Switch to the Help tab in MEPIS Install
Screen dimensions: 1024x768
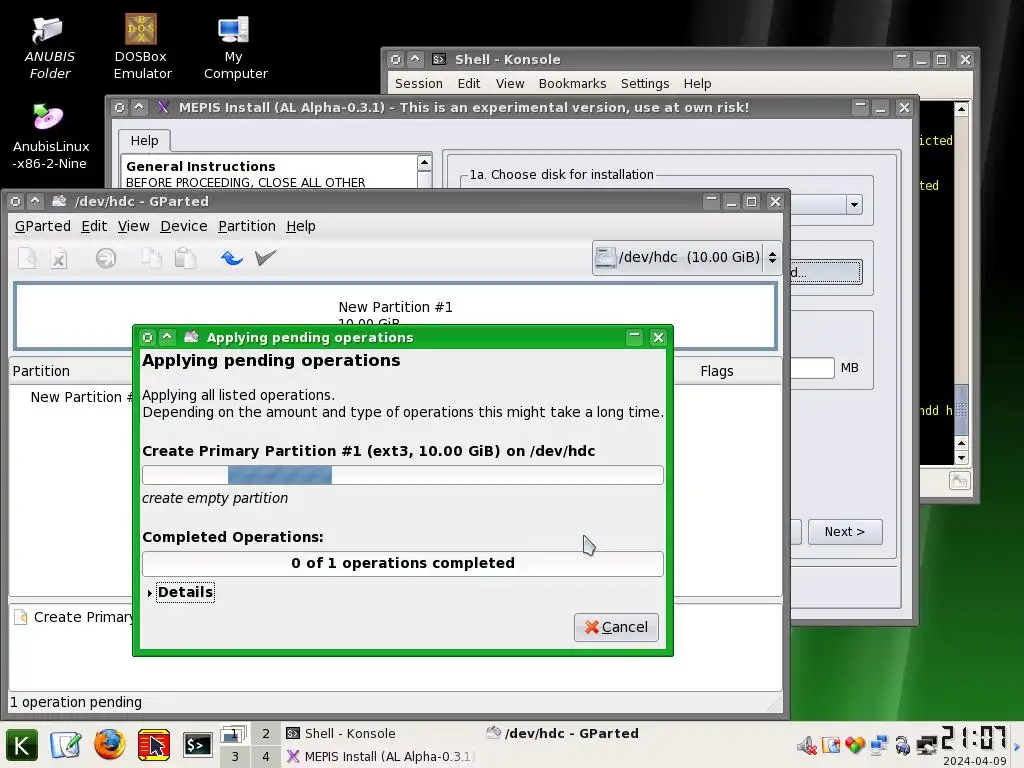144,140
